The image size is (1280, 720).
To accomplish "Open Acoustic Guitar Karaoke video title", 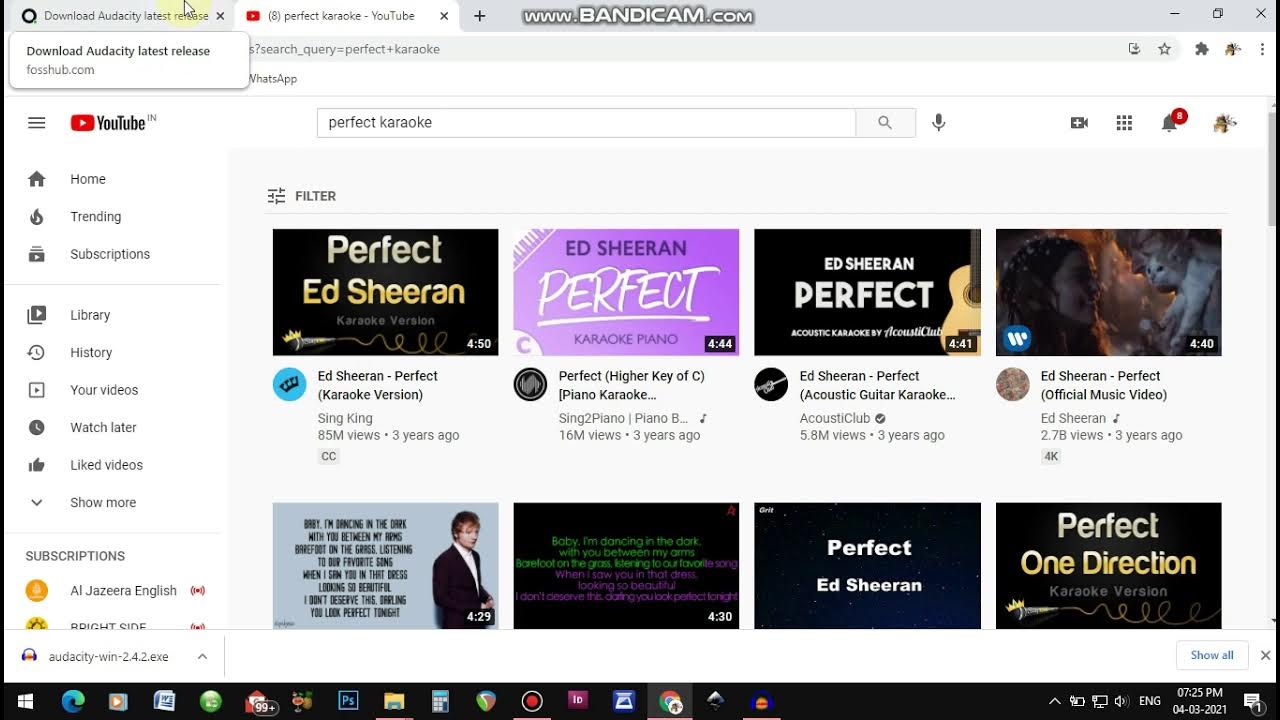I will click(x=877, y=385).
